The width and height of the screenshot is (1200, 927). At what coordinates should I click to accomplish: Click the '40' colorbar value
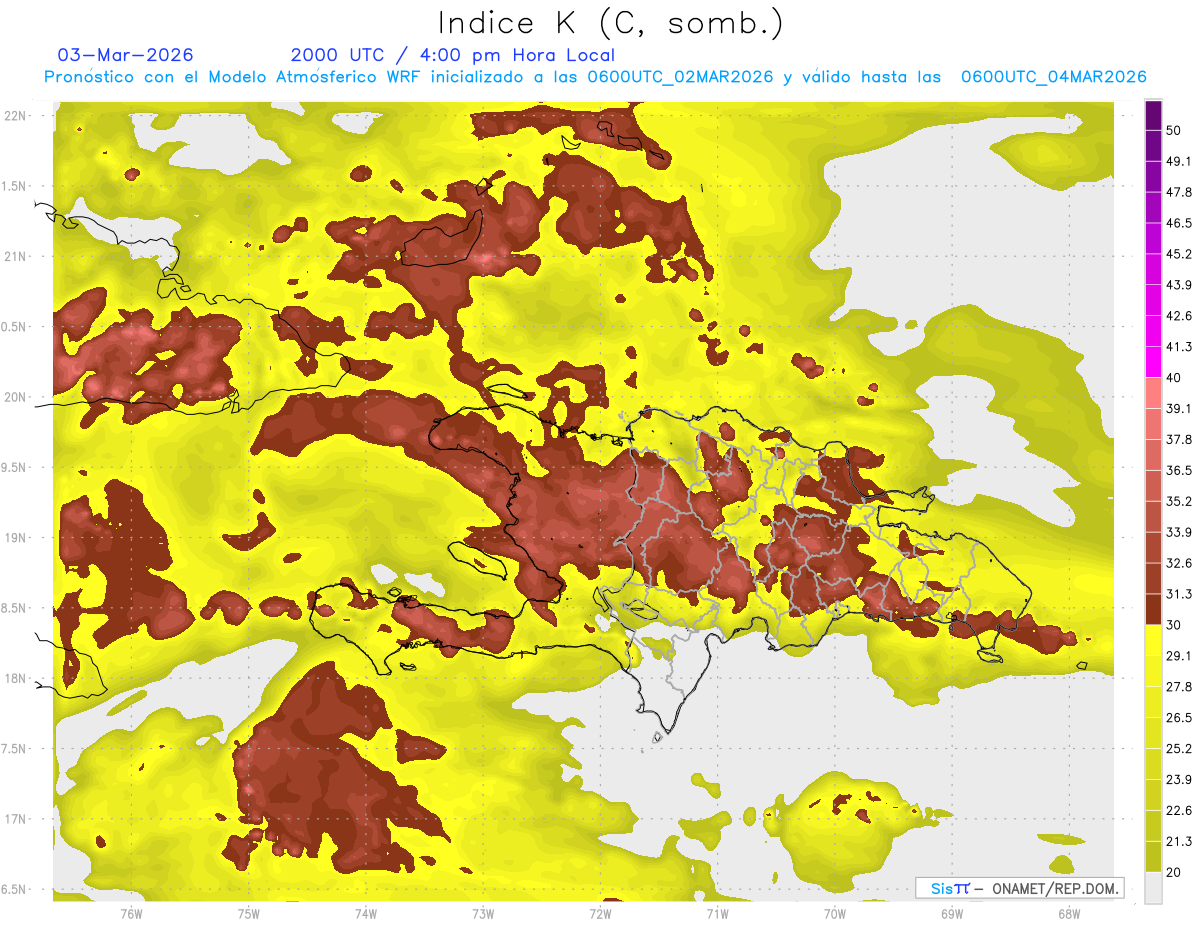[1175, 378]
